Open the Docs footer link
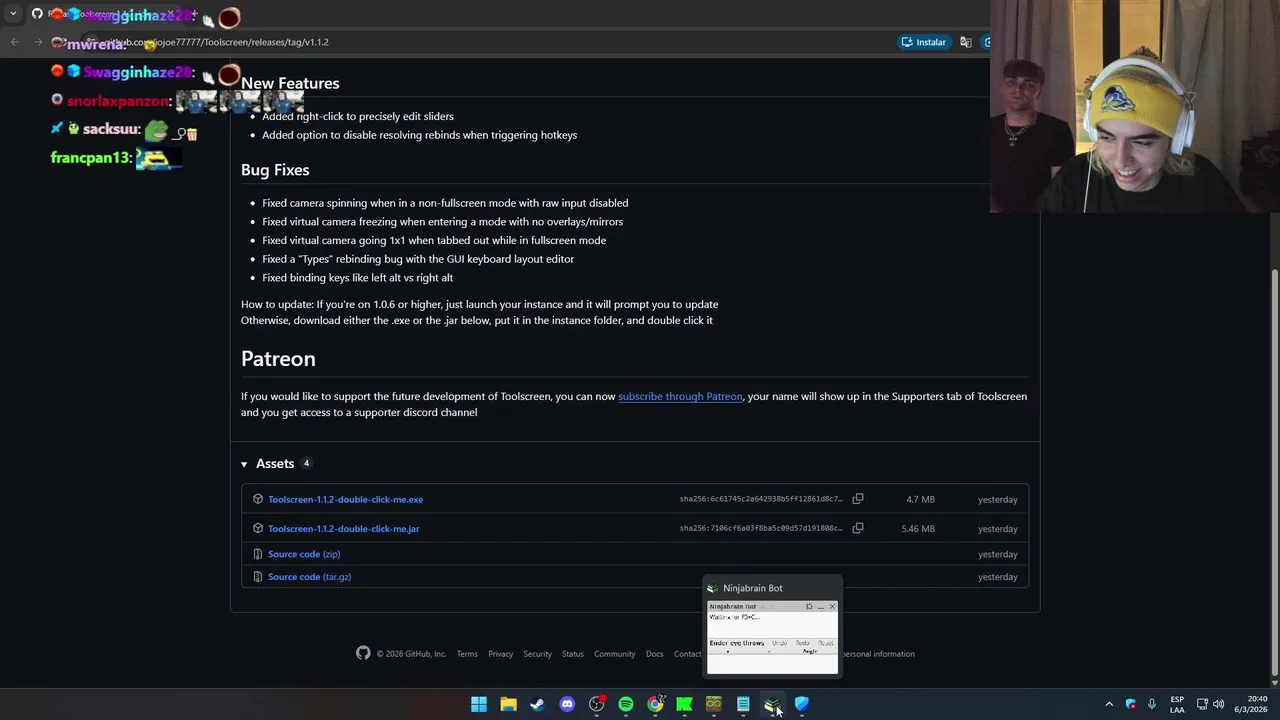This screenshot has height=720, width=1280. tap(654, 654)
